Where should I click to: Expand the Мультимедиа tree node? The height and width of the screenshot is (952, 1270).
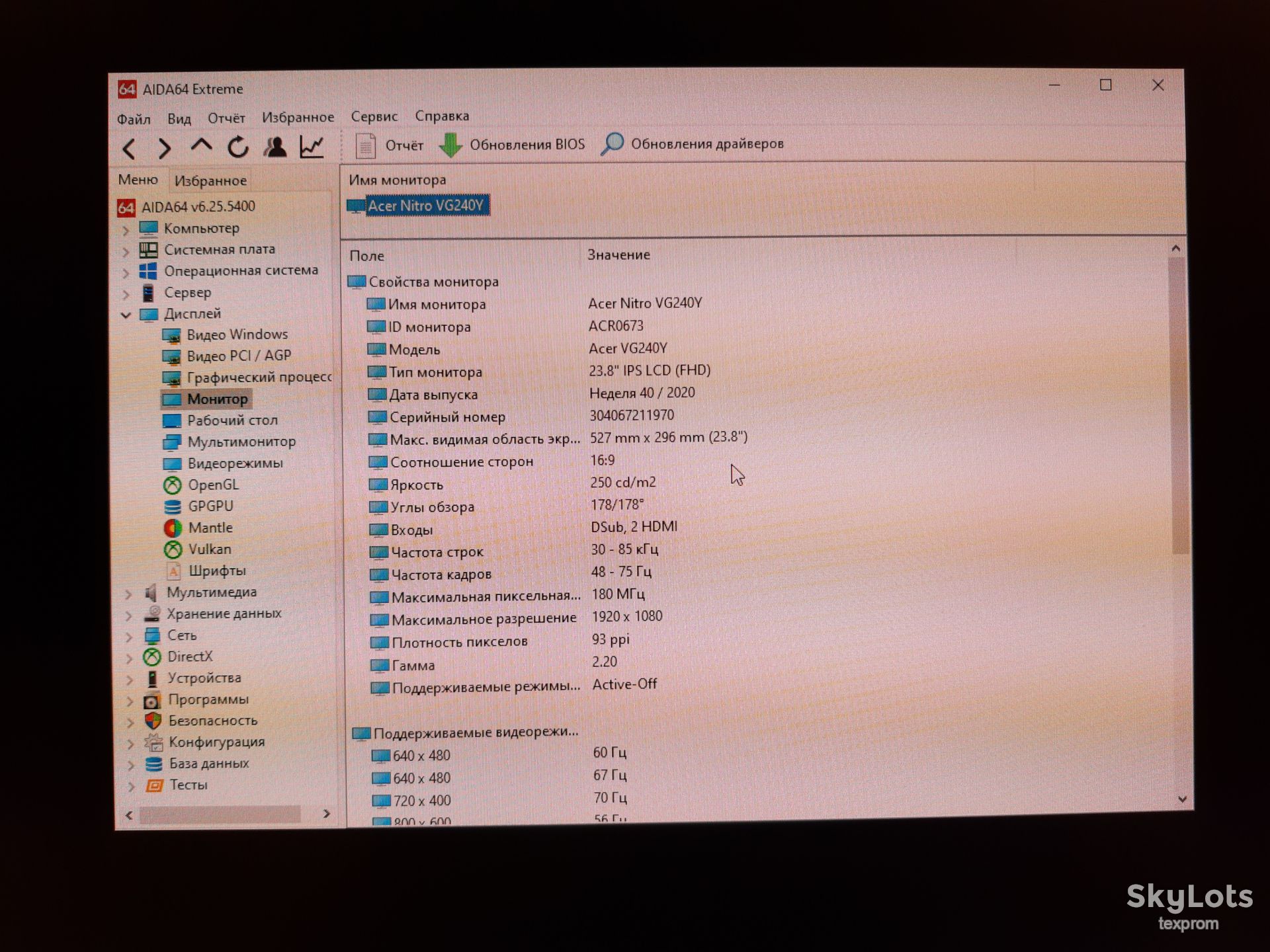(x=128, y=594)
